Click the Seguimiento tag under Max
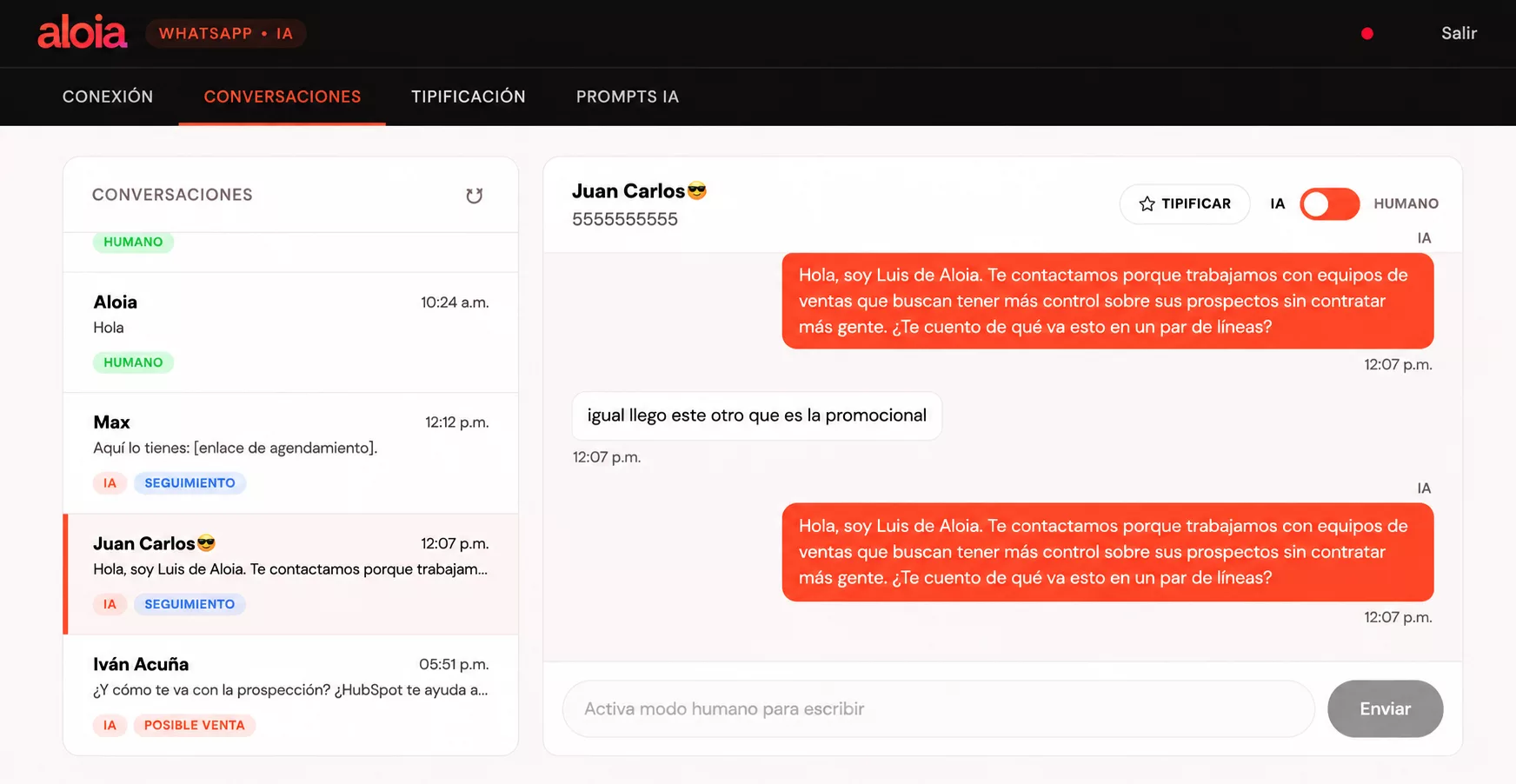1516x784 pixels. pos(189,483)
